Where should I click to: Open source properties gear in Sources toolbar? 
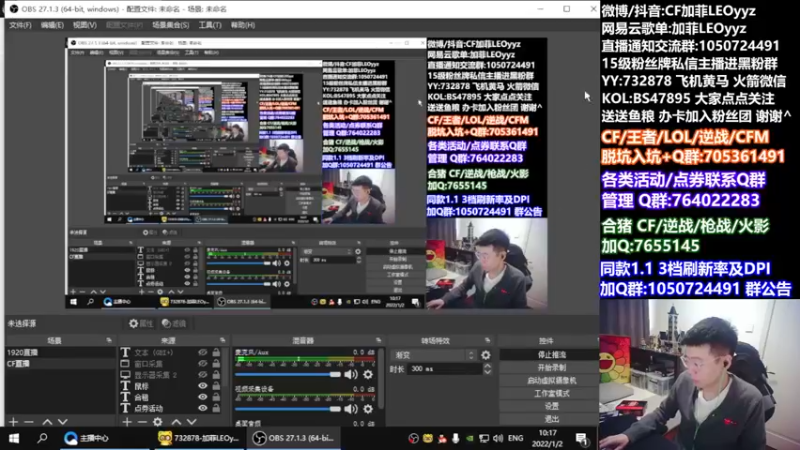coord(158,422)
